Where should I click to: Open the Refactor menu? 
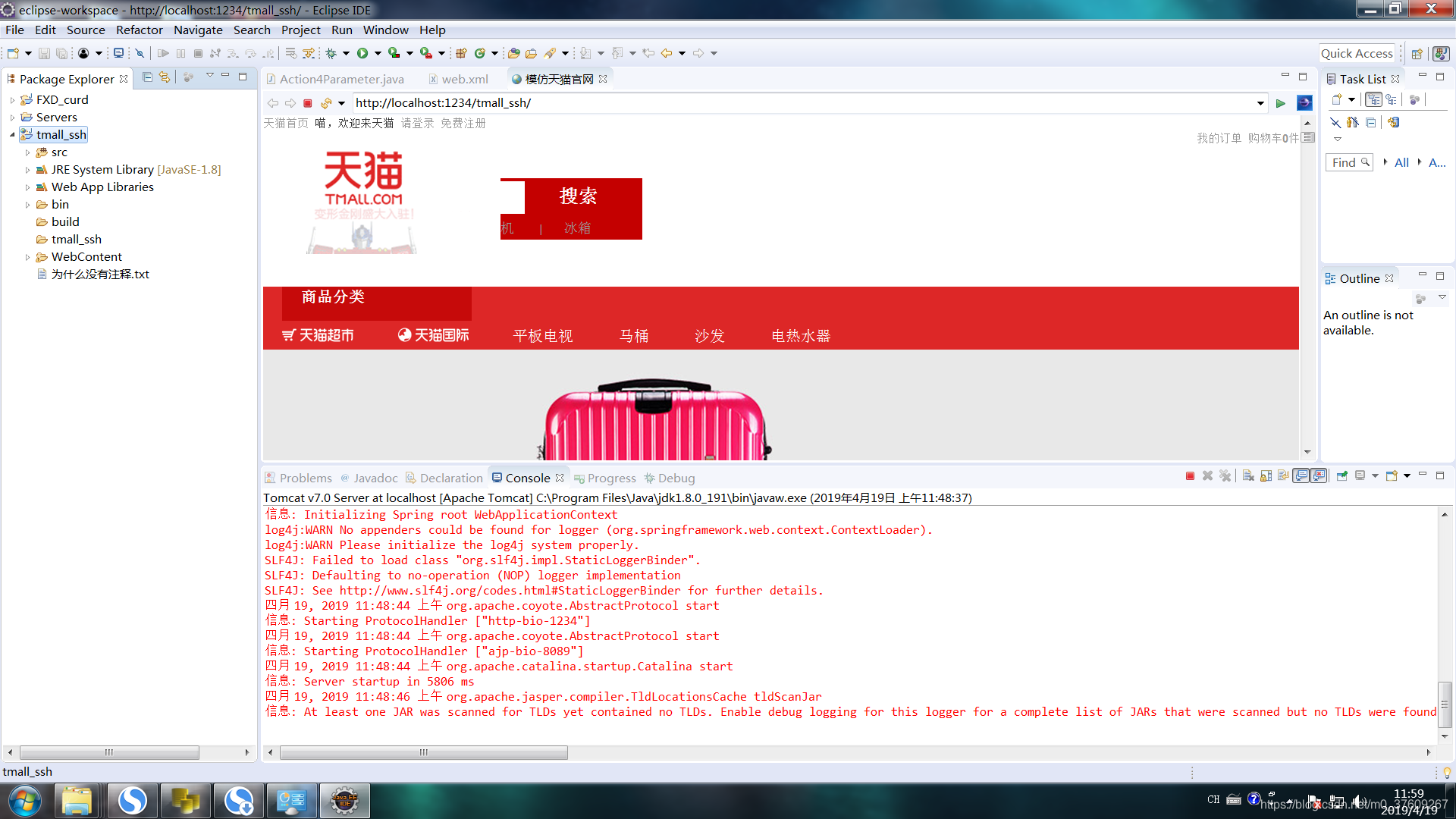(x=139, y=30)
